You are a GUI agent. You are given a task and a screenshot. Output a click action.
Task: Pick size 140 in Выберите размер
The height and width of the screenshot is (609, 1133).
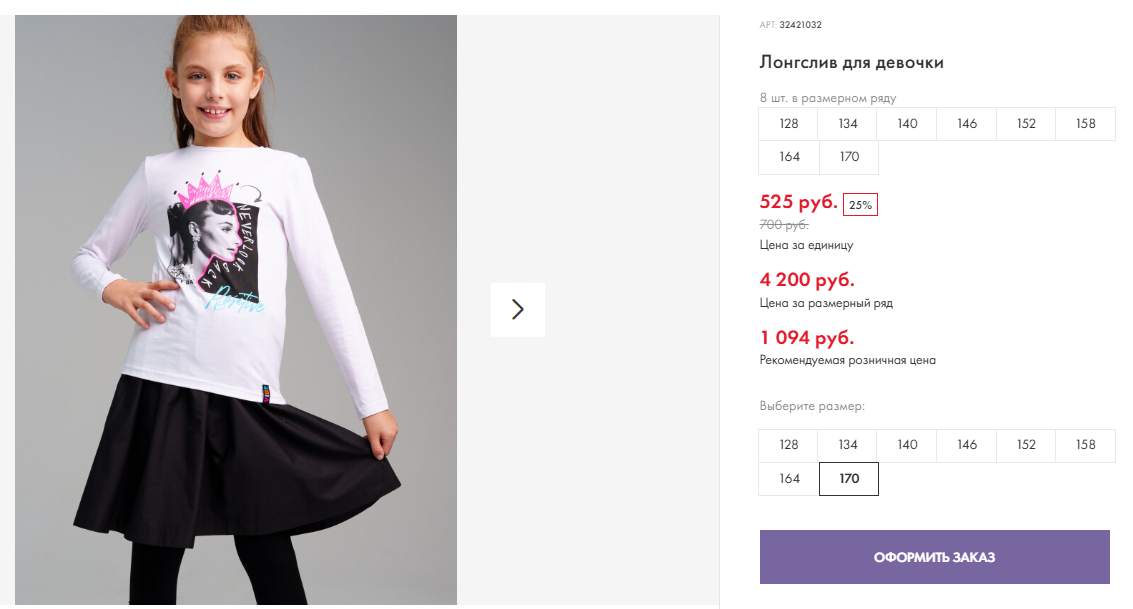pyautogui.click(x=907, y=445)
